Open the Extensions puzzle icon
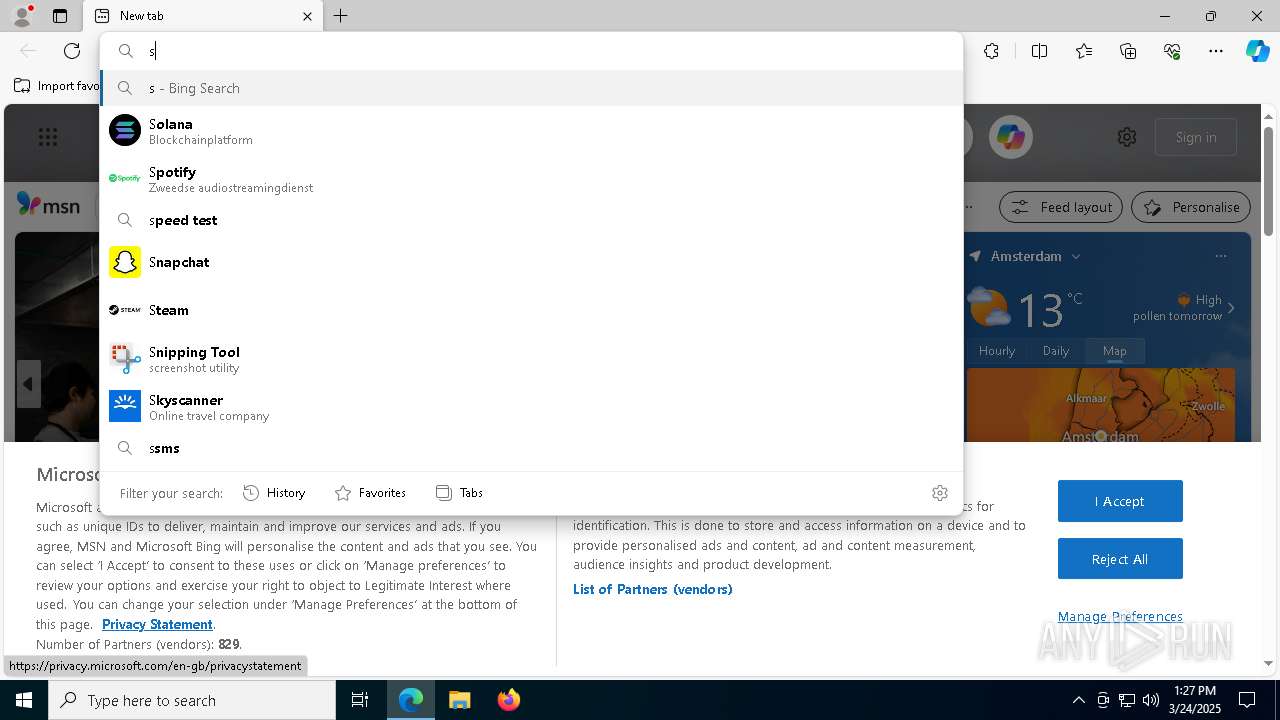This screenshot has height=720, width=1280. coord(991,51)
